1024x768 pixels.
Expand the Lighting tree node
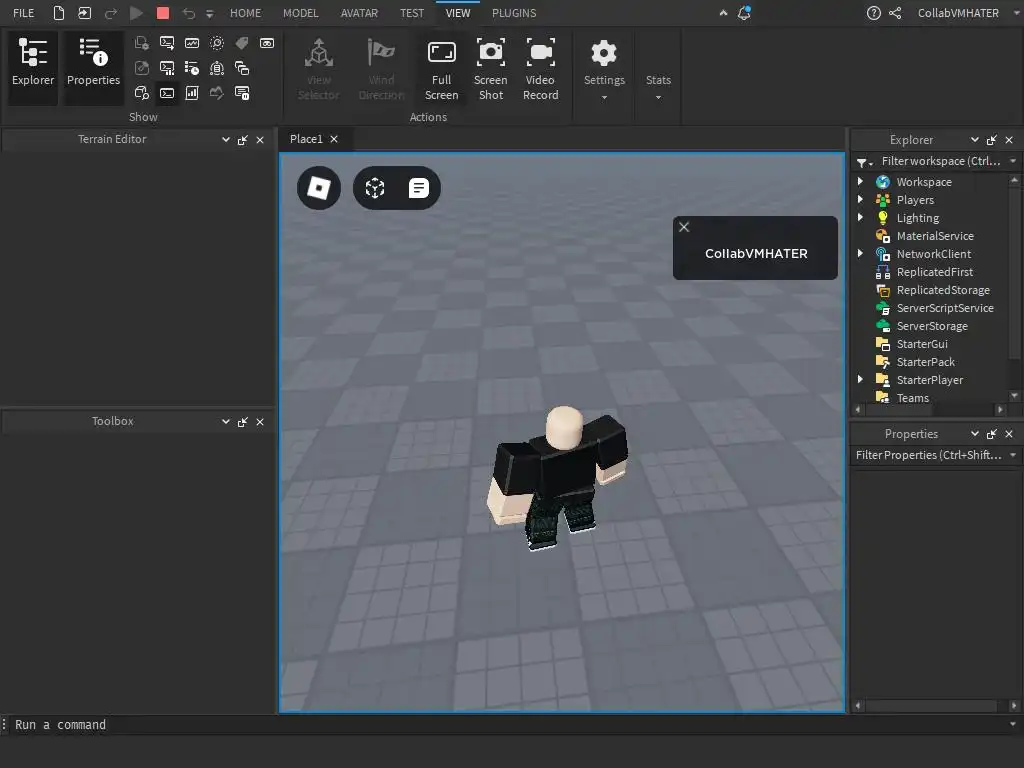(x=860, y=217)
